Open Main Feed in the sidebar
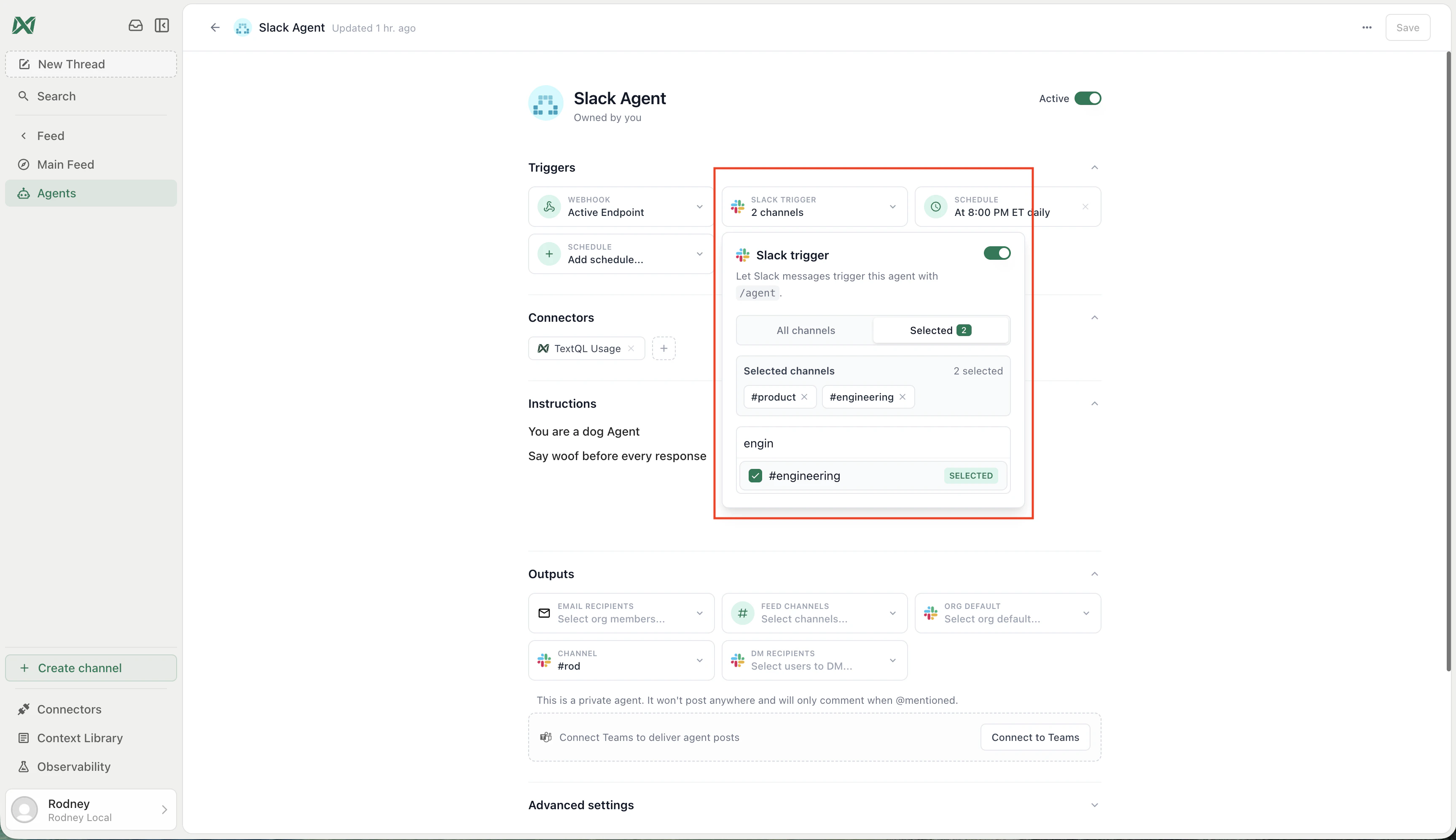Image resolution: width=1456 pixels, height=840 pixels. 91,164
